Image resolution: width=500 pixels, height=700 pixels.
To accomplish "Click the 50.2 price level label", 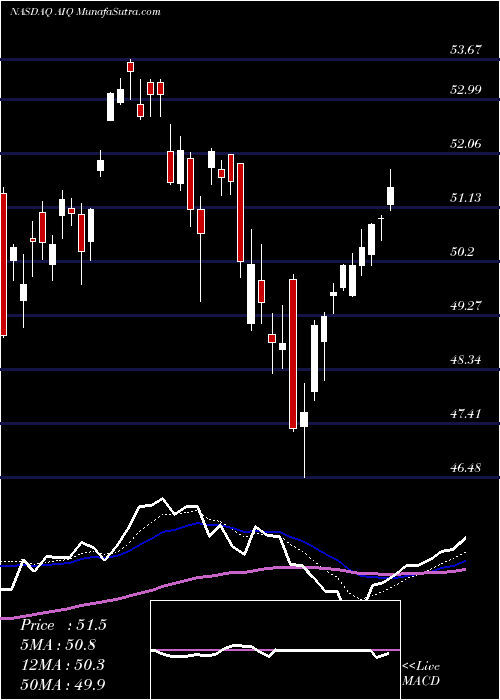I will pyautogui.click(x=462, y=252).
